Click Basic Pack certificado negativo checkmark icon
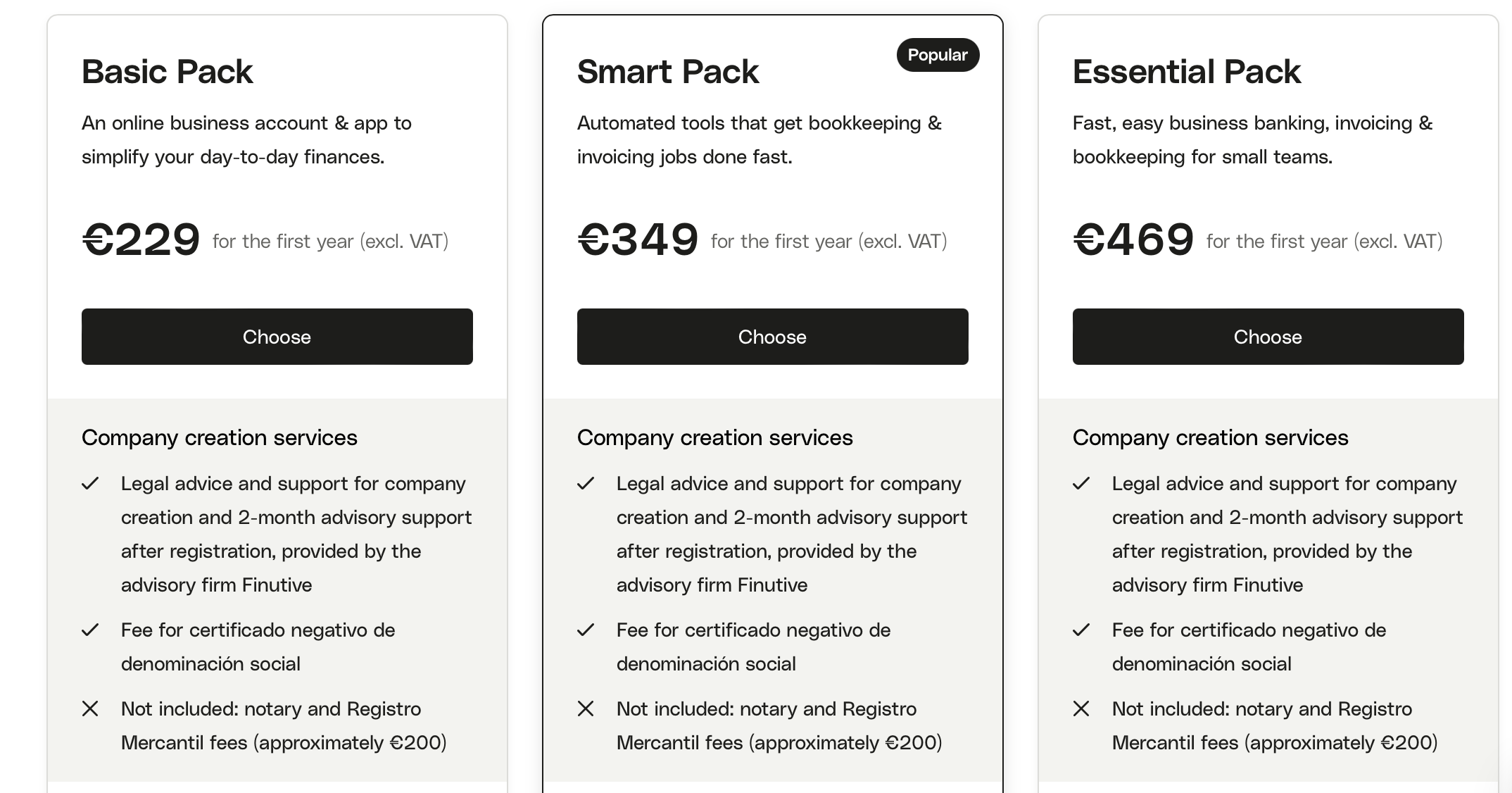The width and height of the screenshot is (1512, 793). point(90,630)
